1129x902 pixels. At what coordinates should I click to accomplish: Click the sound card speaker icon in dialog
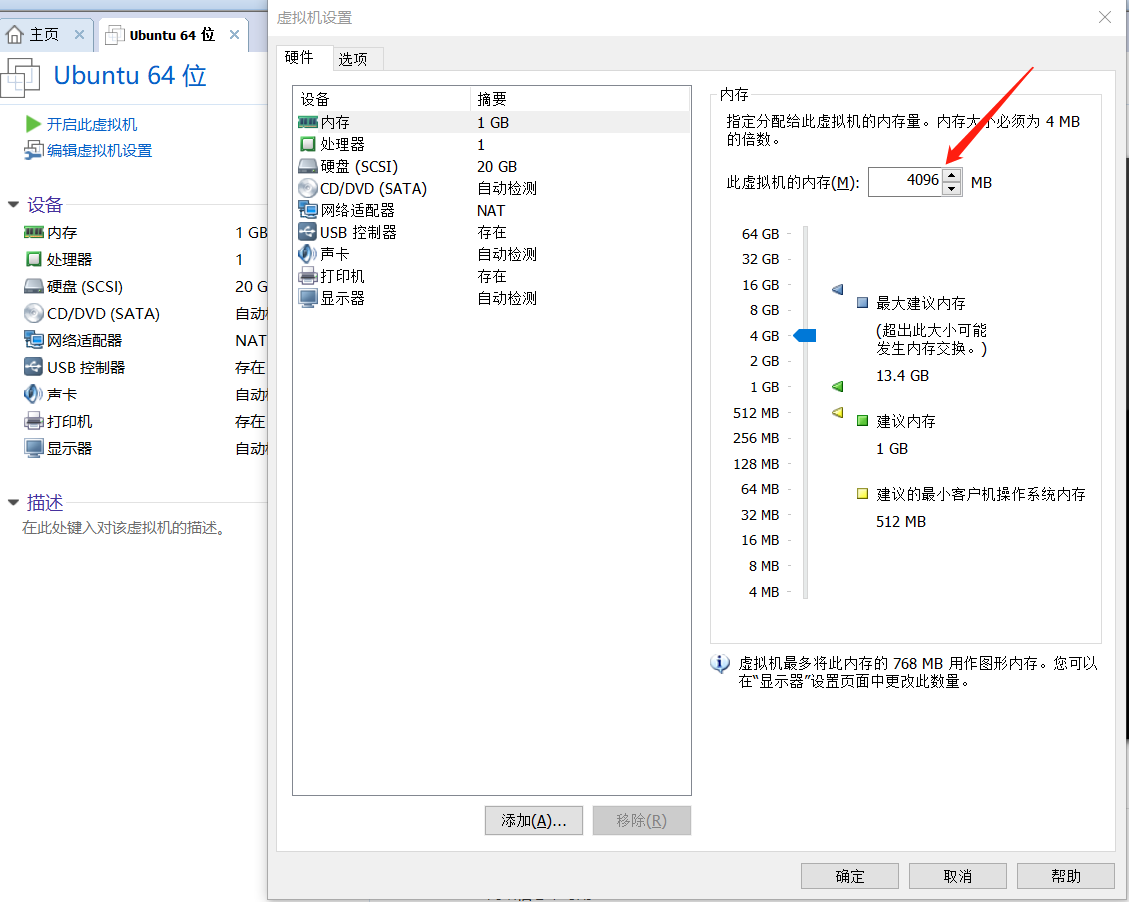click(x=307, y=253)
